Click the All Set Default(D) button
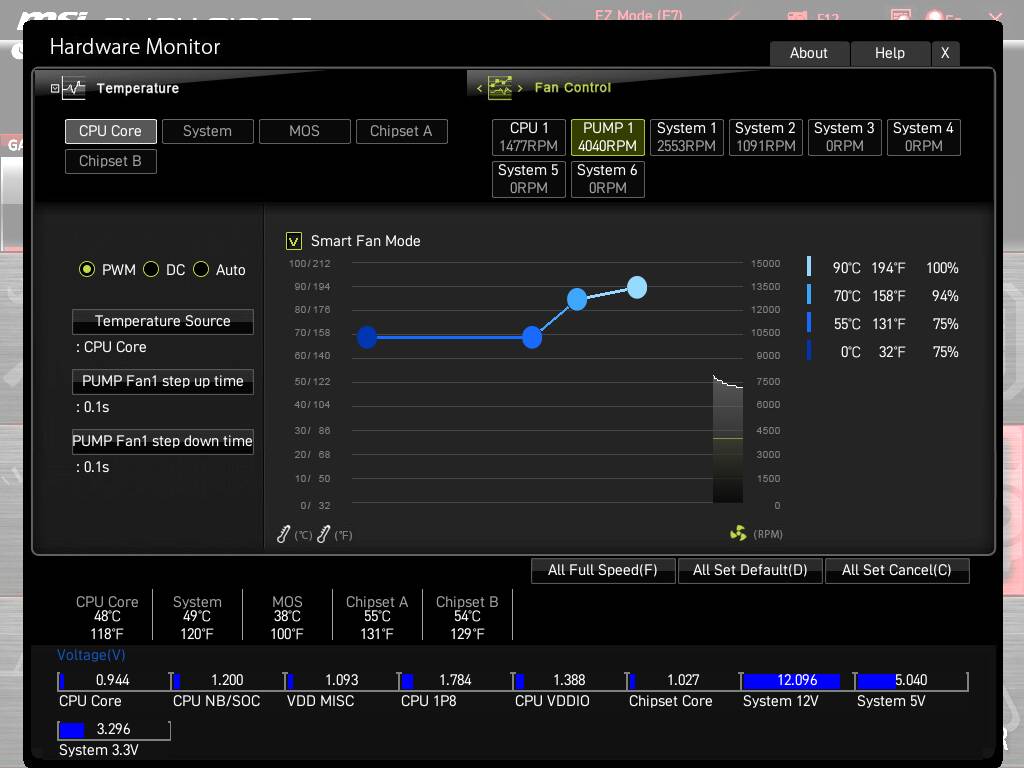 click(x=750, y=570)
